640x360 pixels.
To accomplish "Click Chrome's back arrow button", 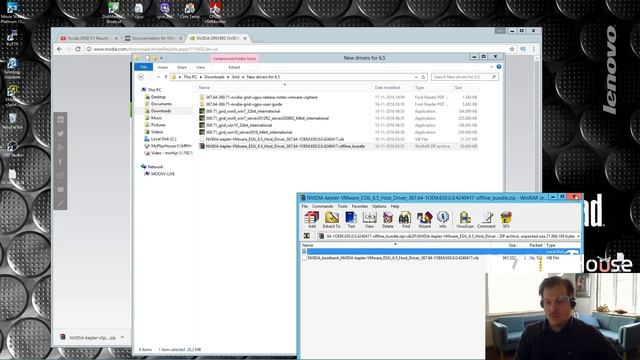I will 60,49.
